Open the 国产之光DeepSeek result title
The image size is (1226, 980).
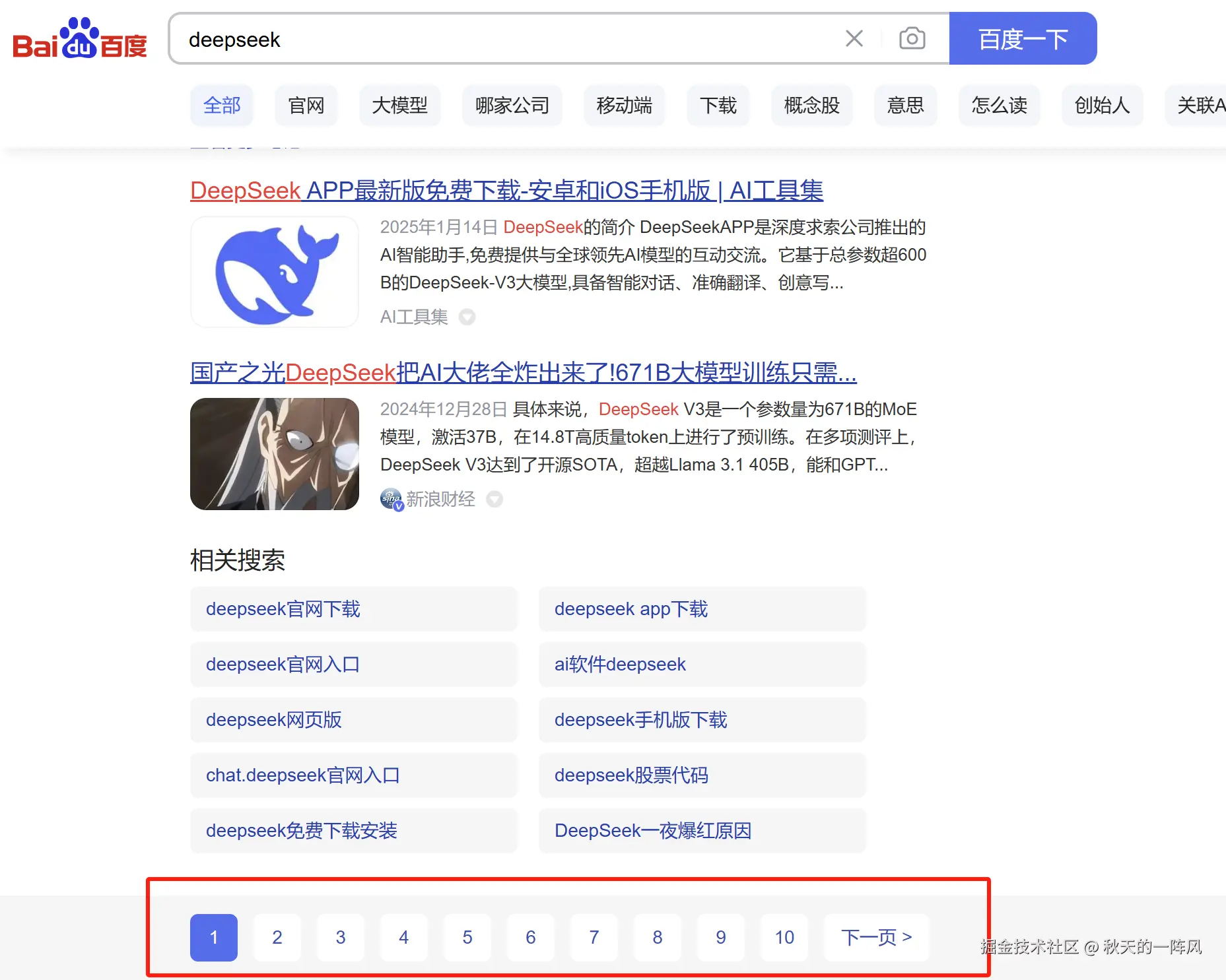[523, 372]
